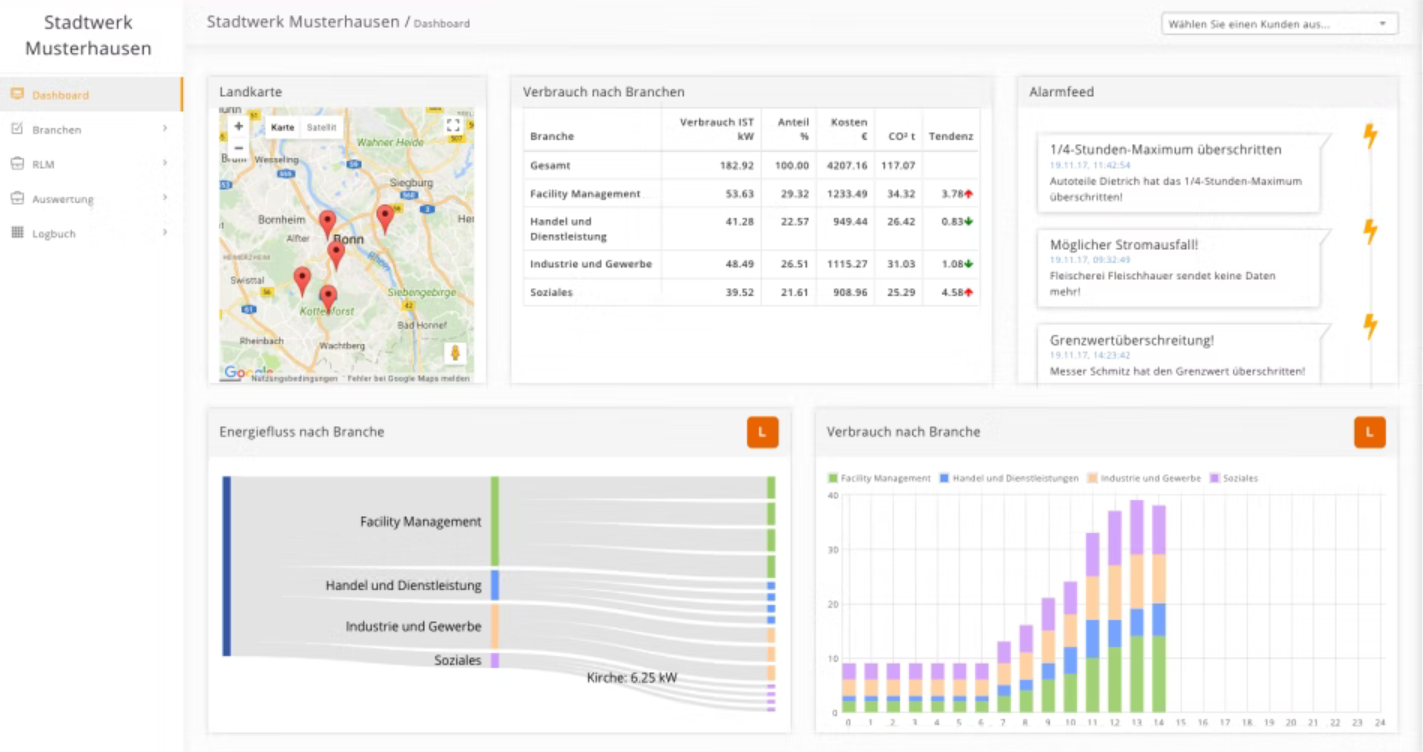Screen dimensions: 1423x752
Task: Zoom in on the map
Action: pos(238,127)
